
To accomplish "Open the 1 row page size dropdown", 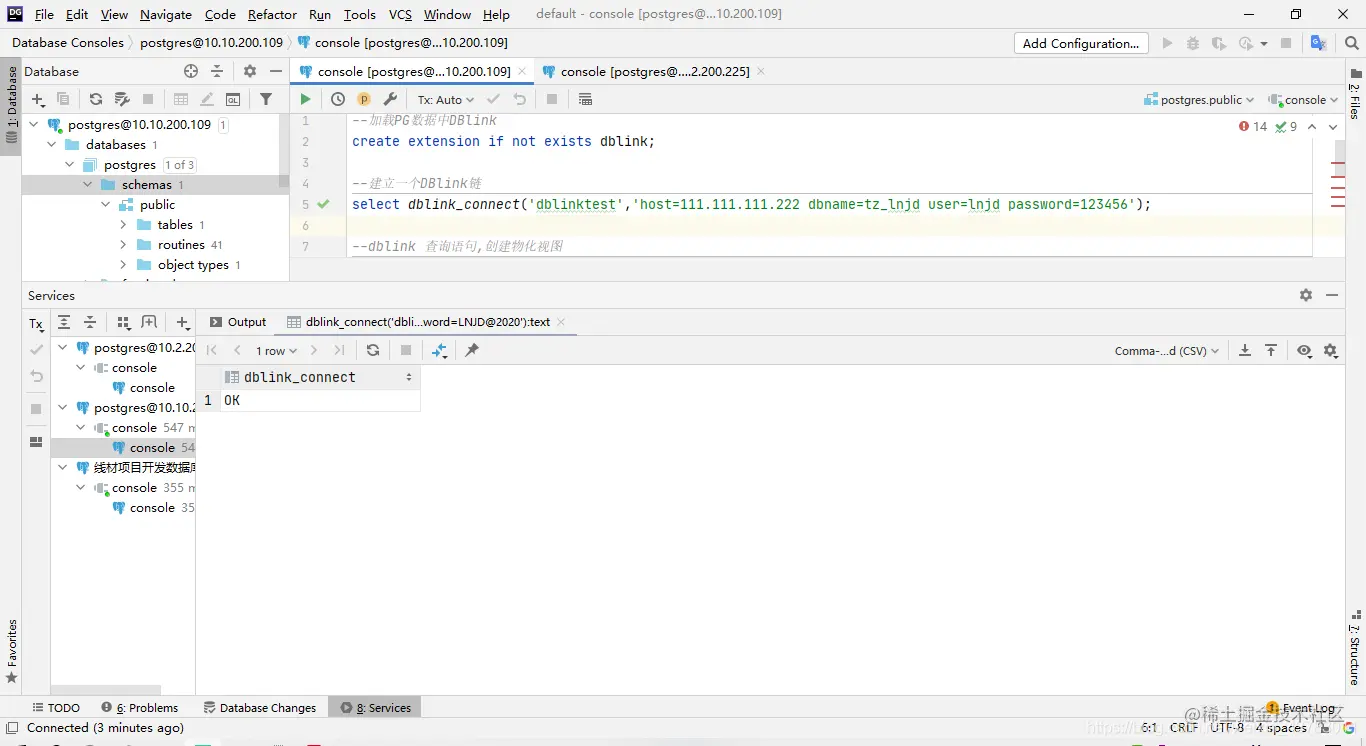I will coord(276,350).
